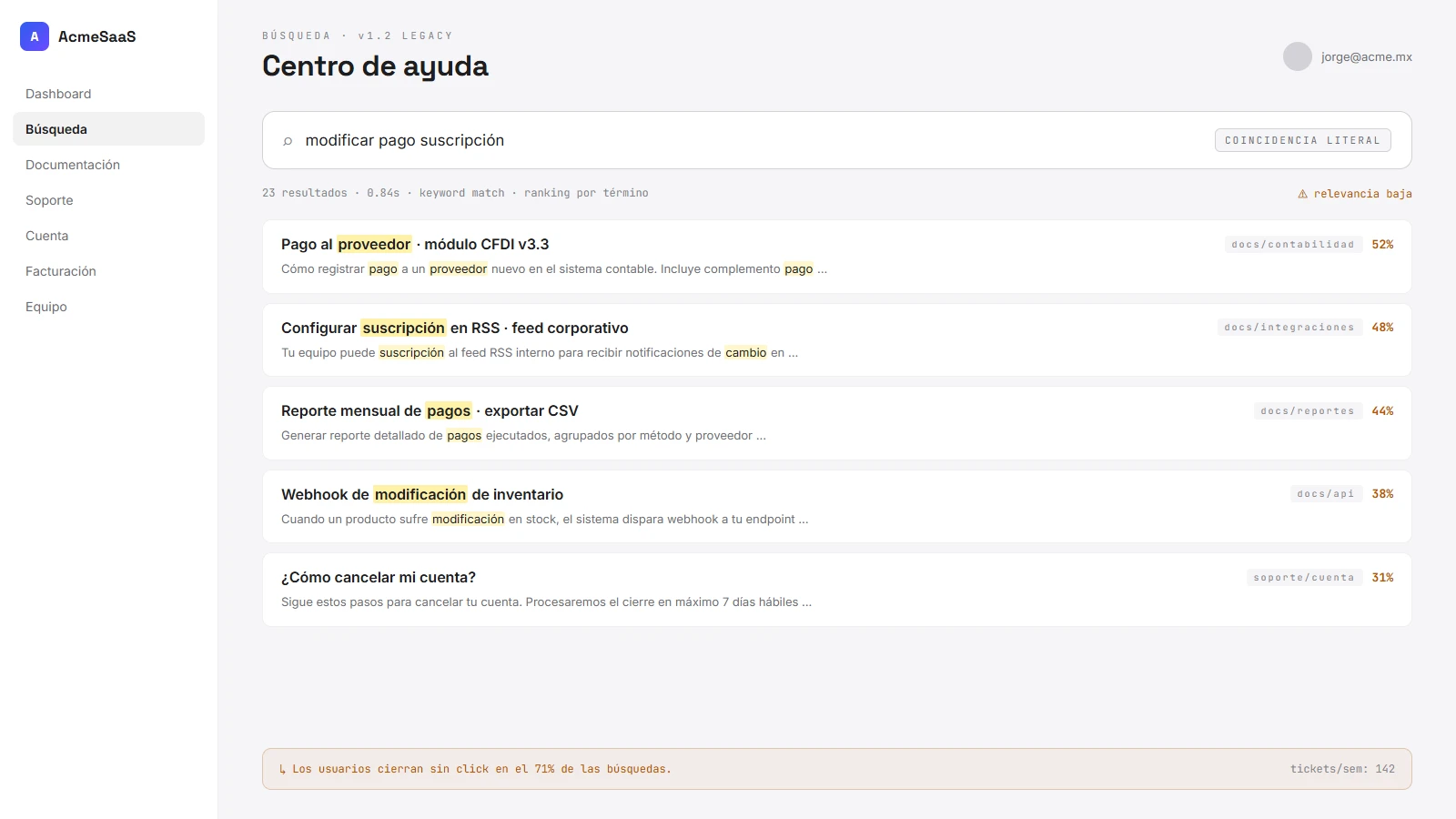Click the jorge@acme.mx account email

[x=1367, y=56]
